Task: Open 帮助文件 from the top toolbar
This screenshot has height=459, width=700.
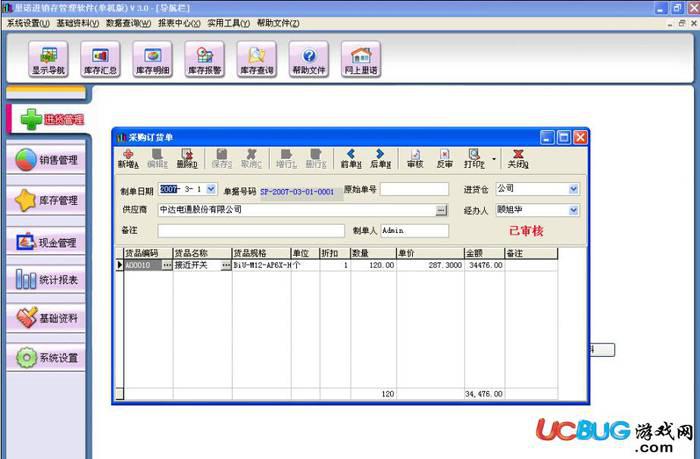Action: click(308, 59)
